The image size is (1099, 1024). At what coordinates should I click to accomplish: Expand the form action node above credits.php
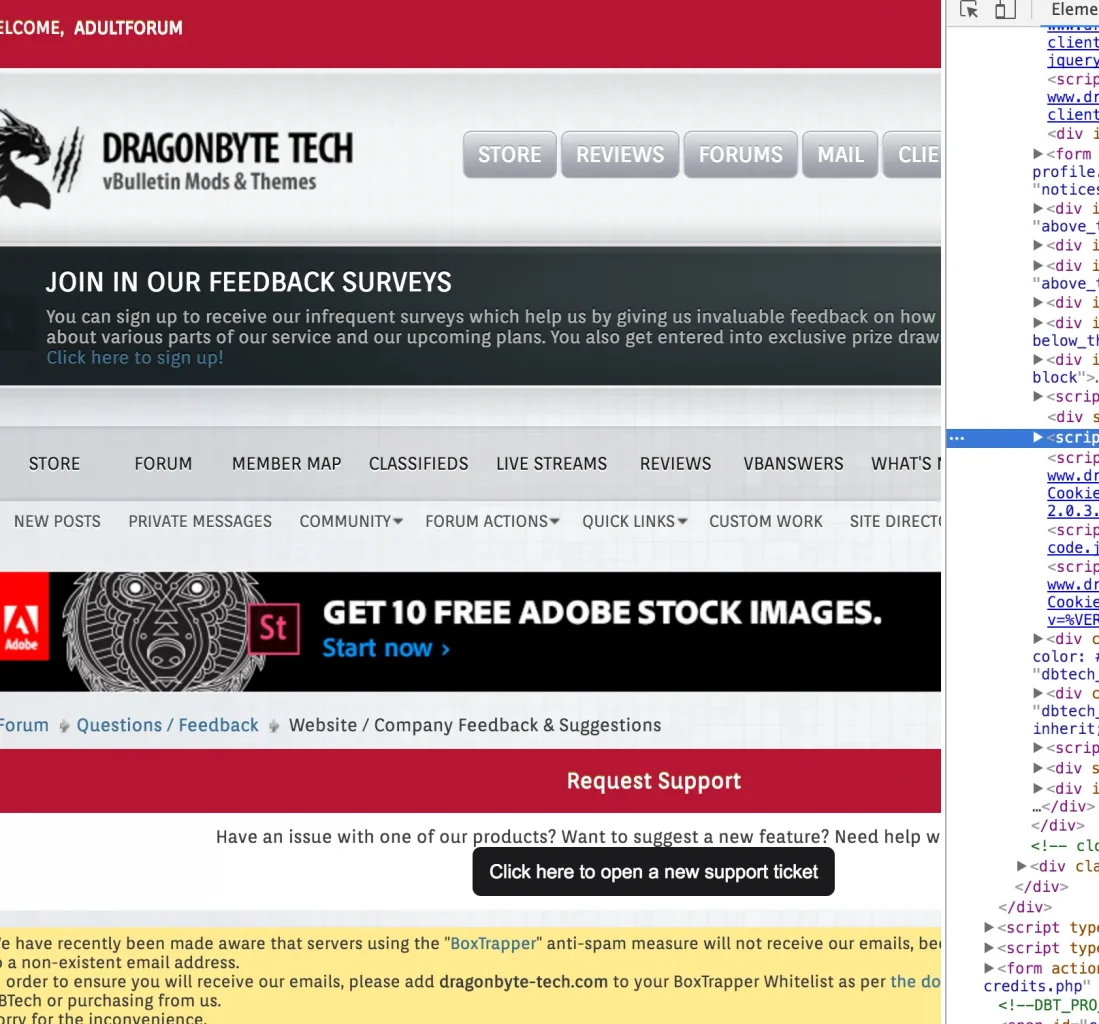coord(990,968)
